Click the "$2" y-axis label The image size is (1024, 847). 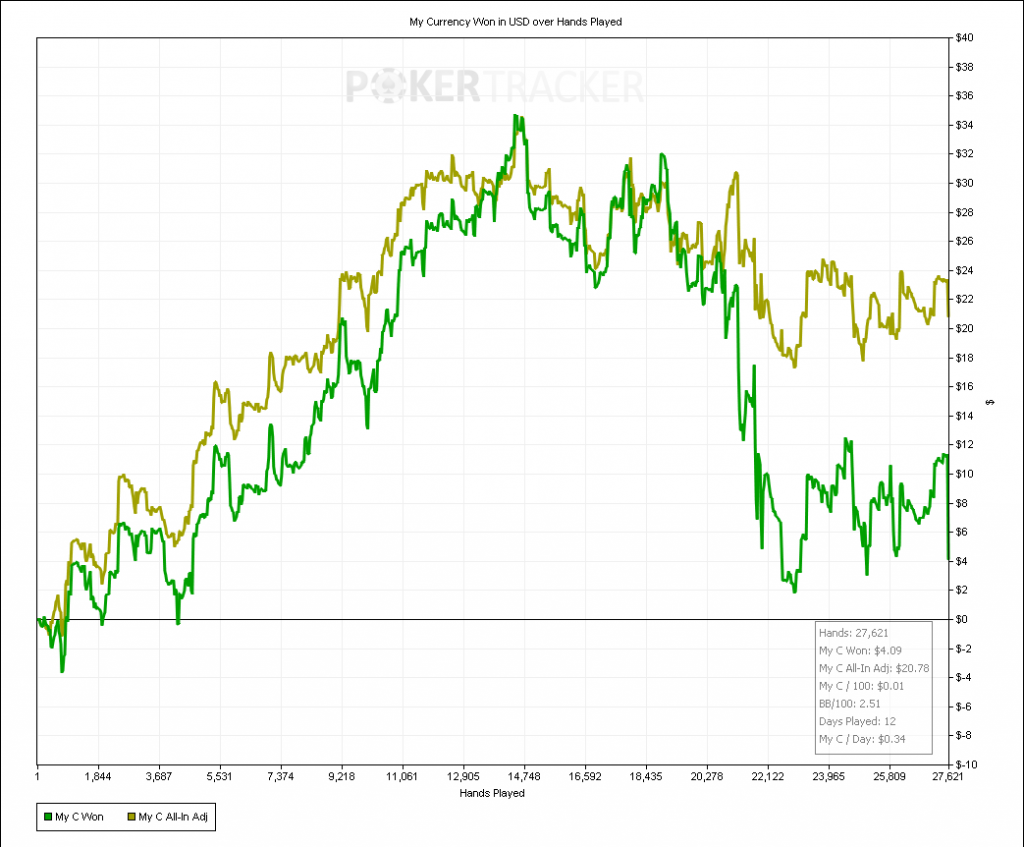tap(961, 590)
